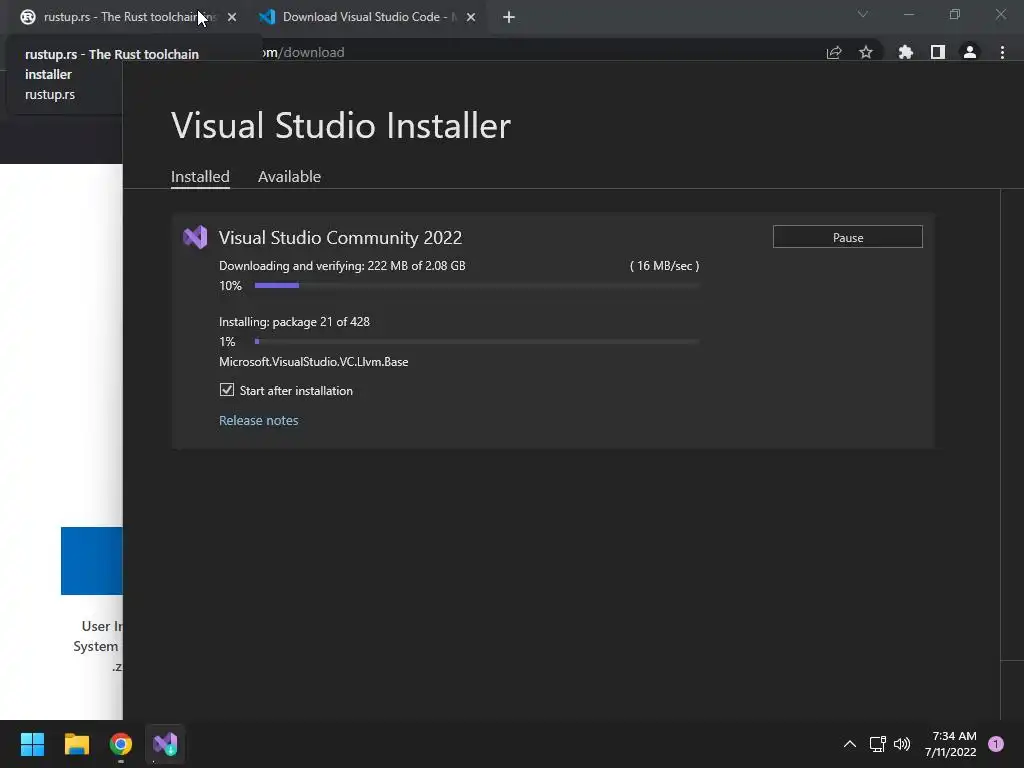Bookmark this page with the star icon

866,52
